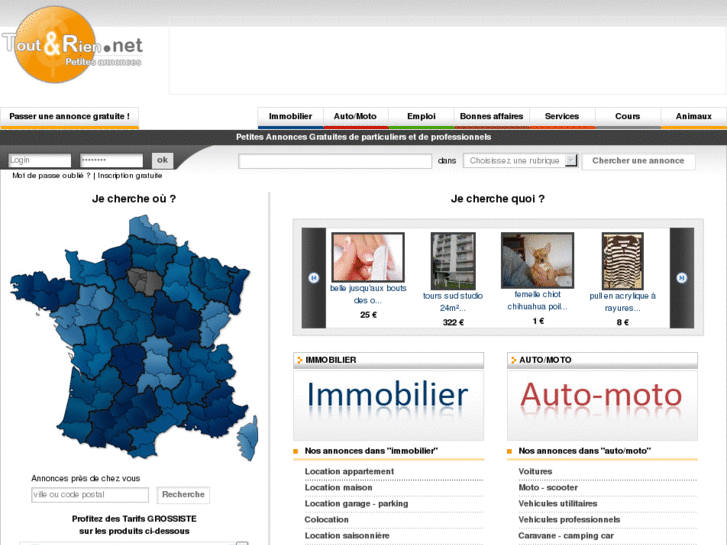
Task: Click the 25 € price text
Action: (368, 314)
